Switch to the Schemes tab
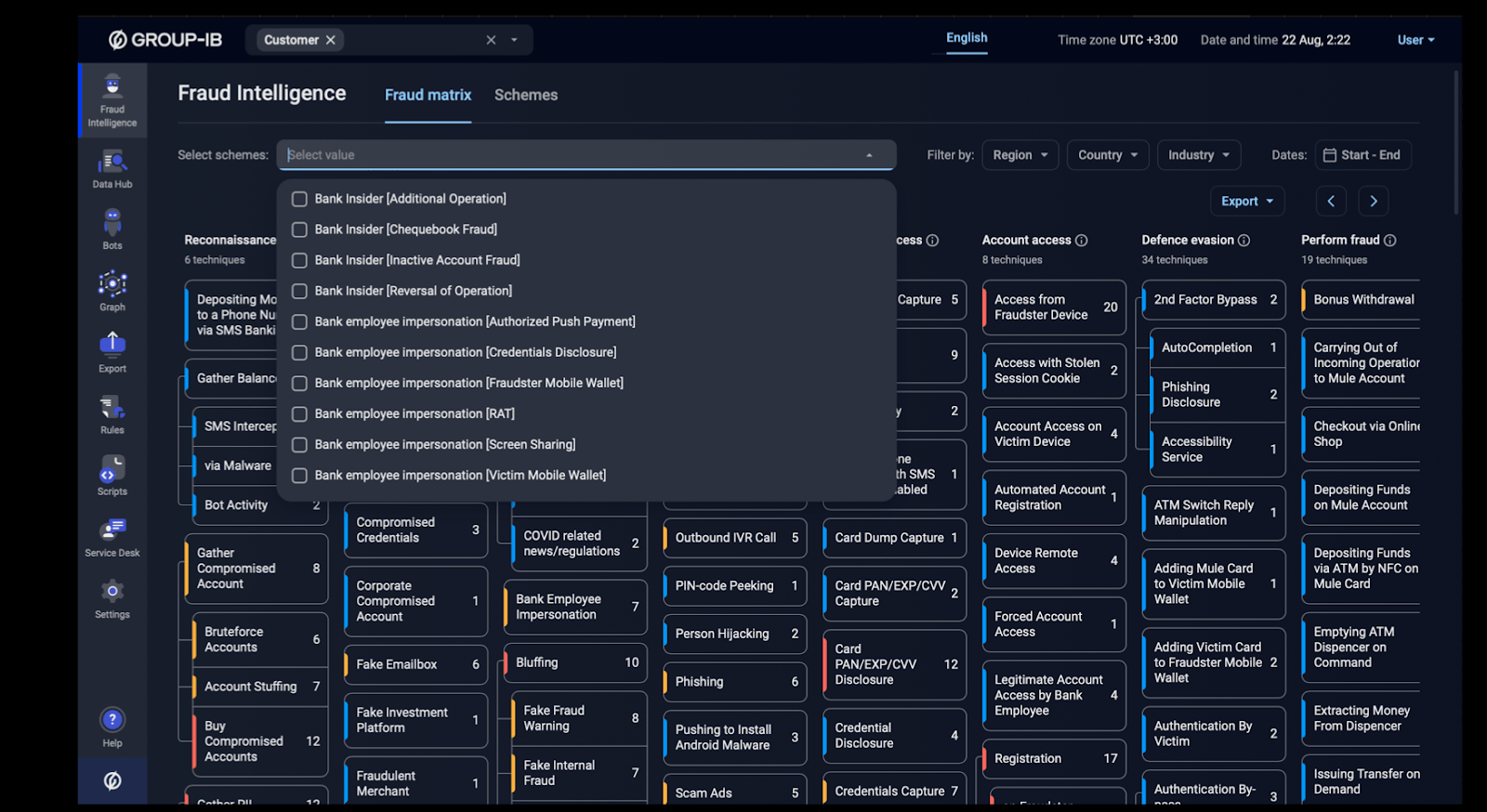1487x812 pixels. 526,95
